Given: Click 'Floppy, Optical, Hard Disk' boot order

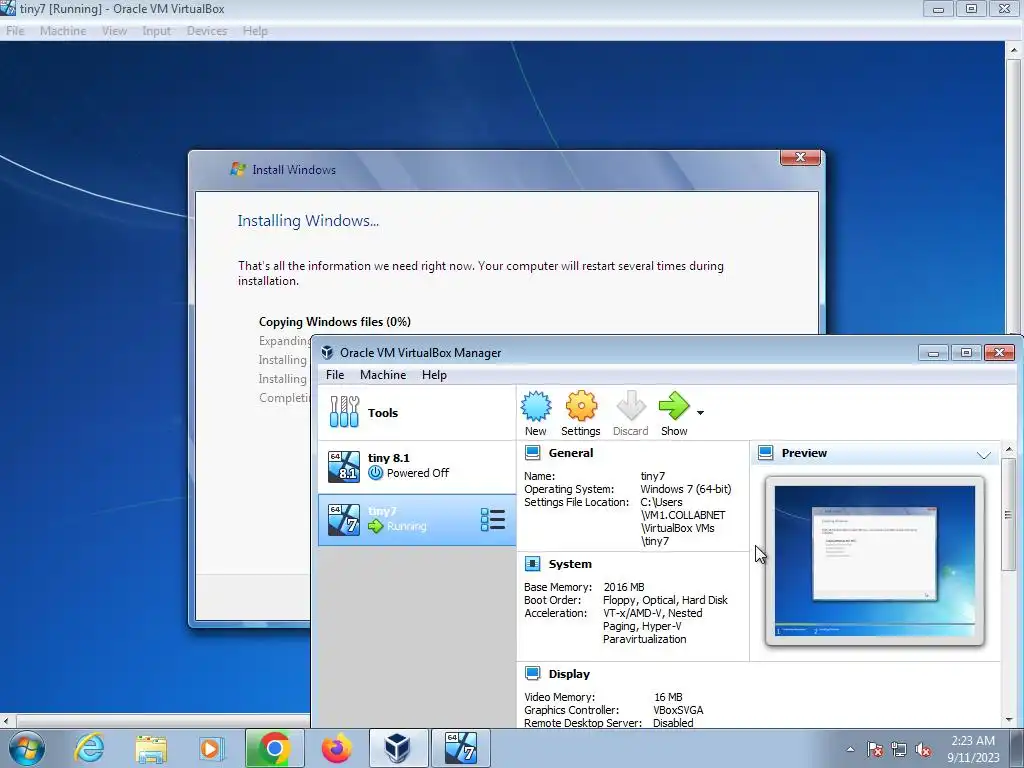Looking at the screenshot, I should coord(665,600).
